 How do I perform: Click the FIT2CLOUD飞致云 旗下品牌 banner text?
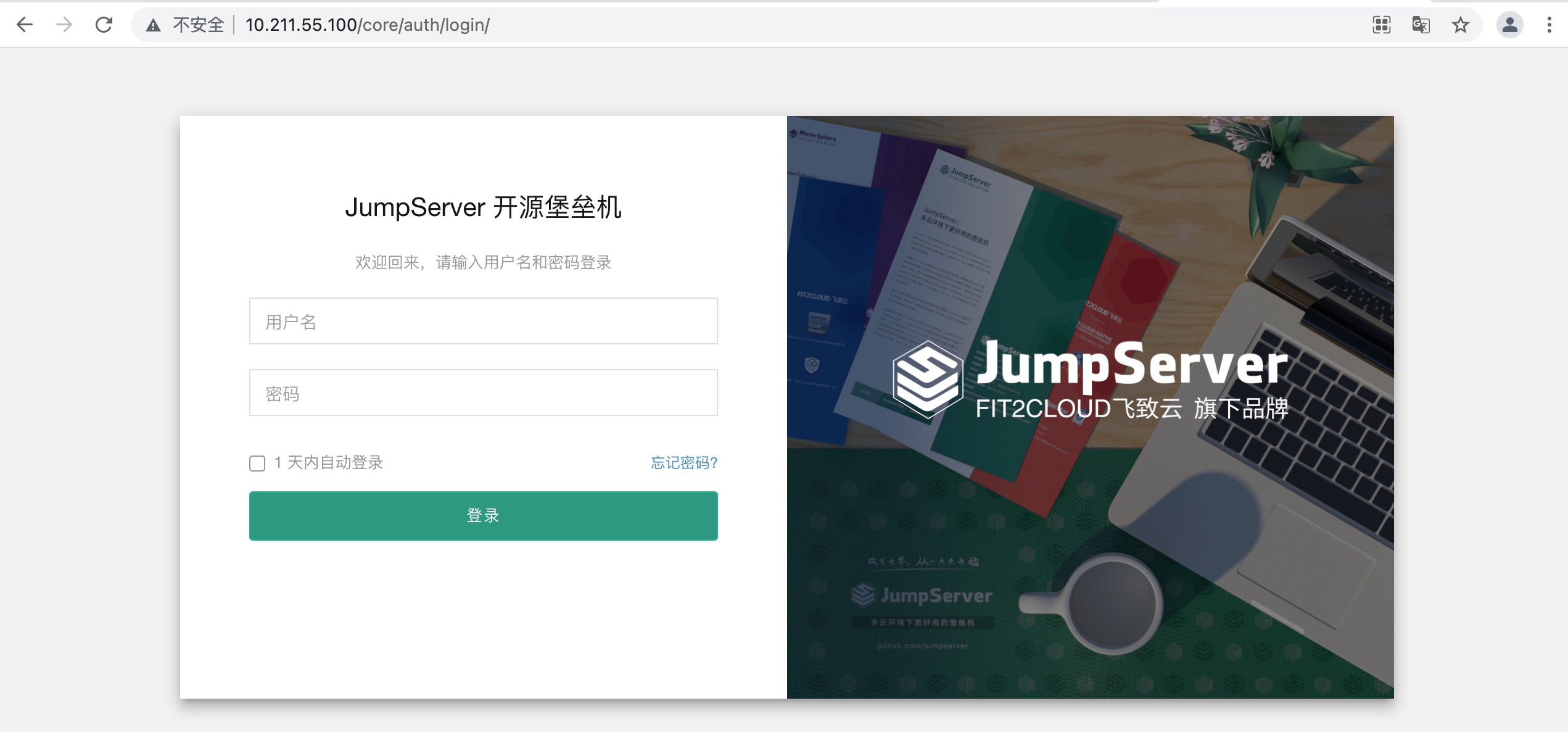[1132, 409]
